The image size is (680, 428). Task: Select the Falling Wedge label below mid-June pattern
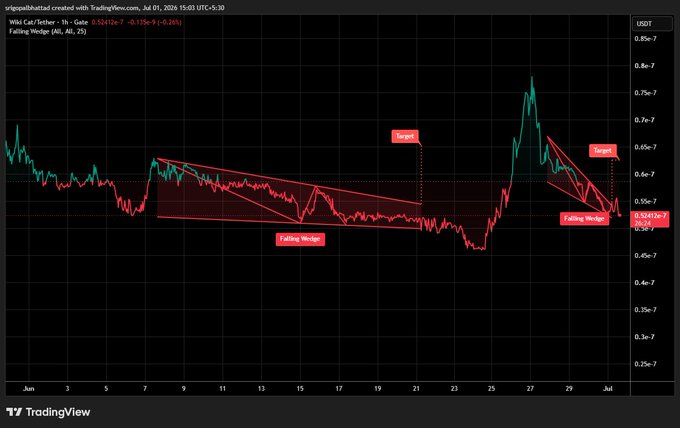coord(300,239)
